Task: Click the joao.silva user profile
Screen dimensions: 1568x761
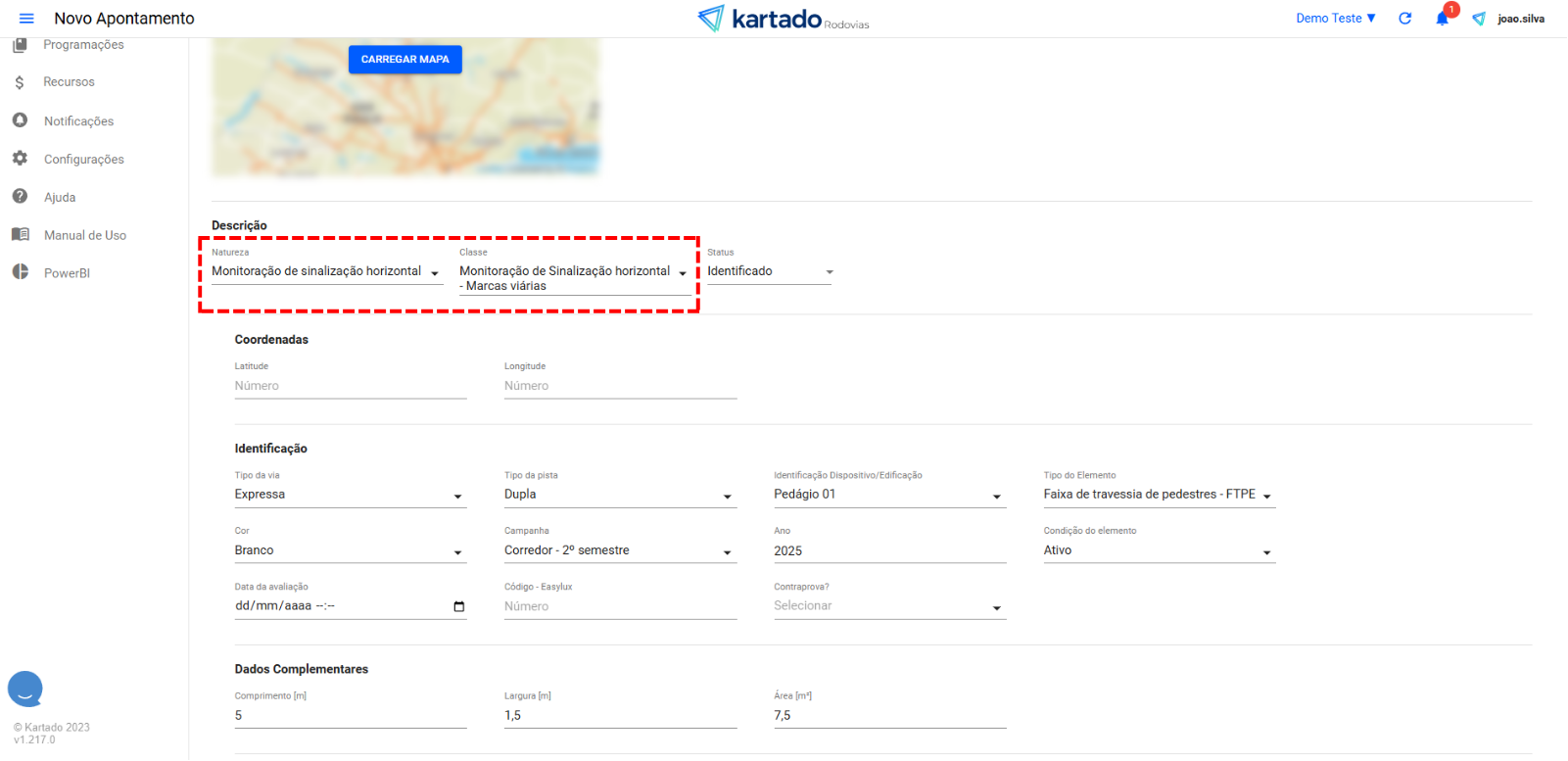Action: 1519,19
